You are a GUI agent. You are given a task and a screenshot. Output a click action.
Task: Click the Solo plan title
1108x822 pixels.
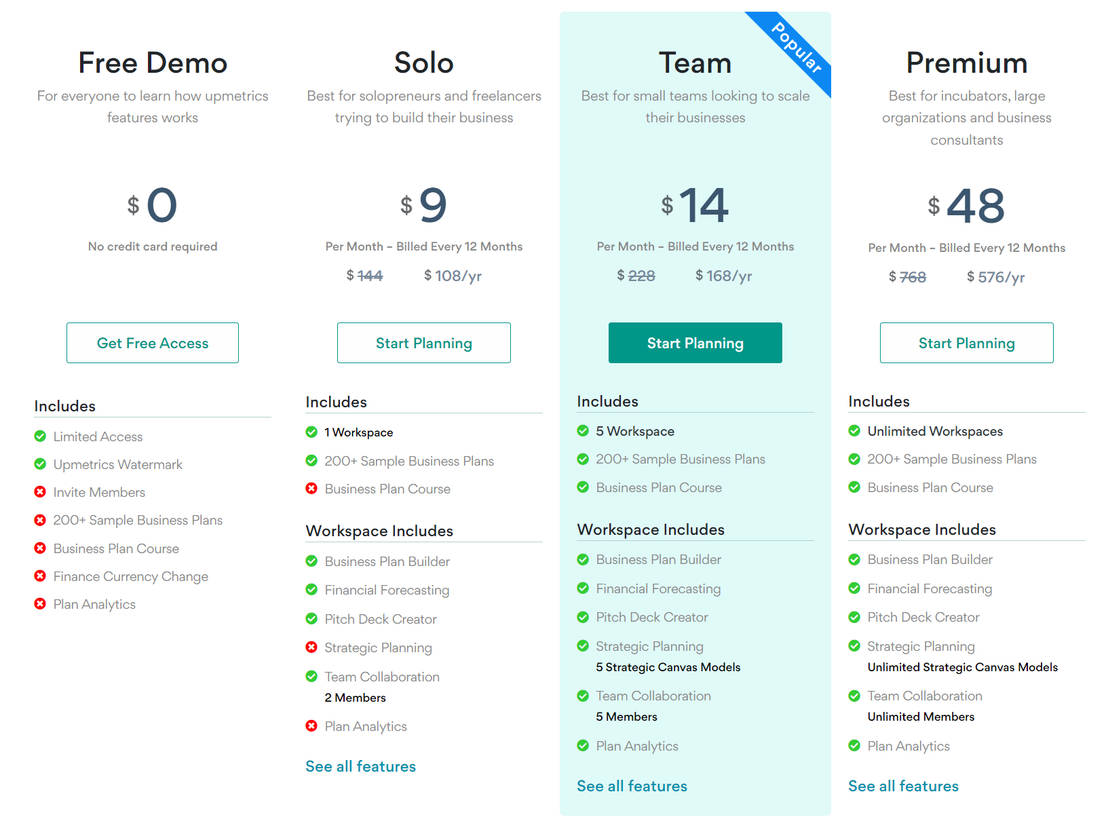tap(424, 63)
